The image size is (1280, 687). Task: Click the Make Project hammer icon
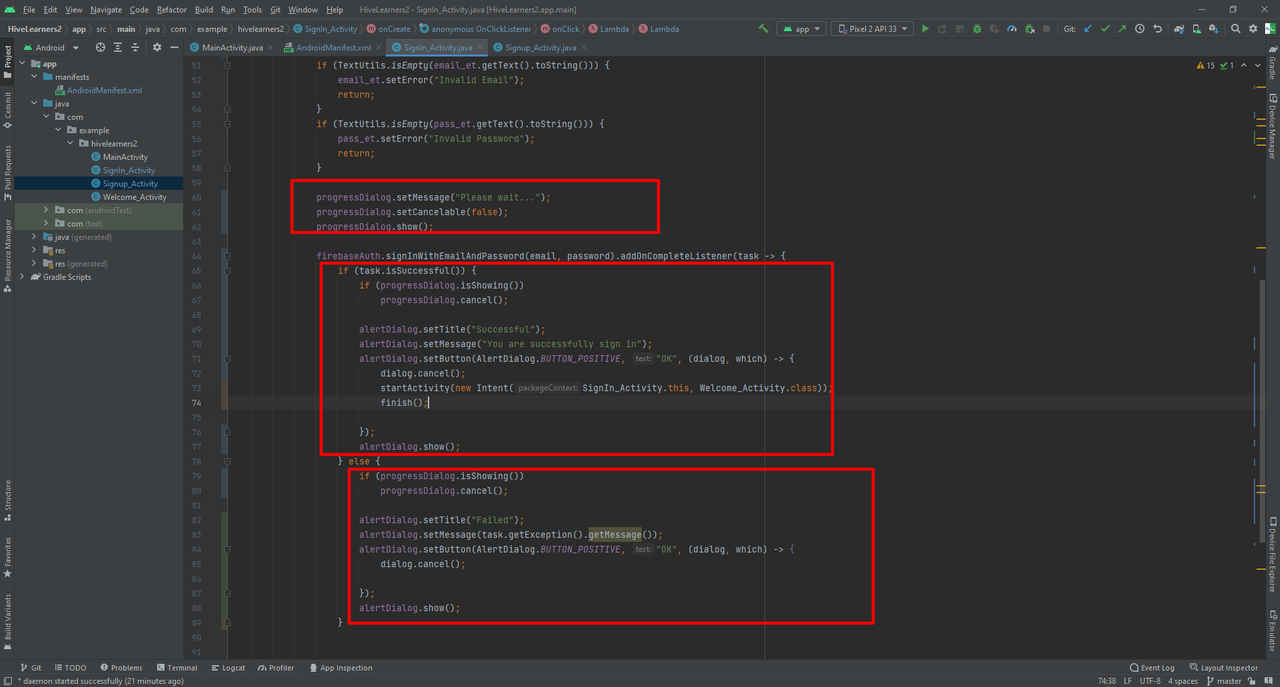763,29
